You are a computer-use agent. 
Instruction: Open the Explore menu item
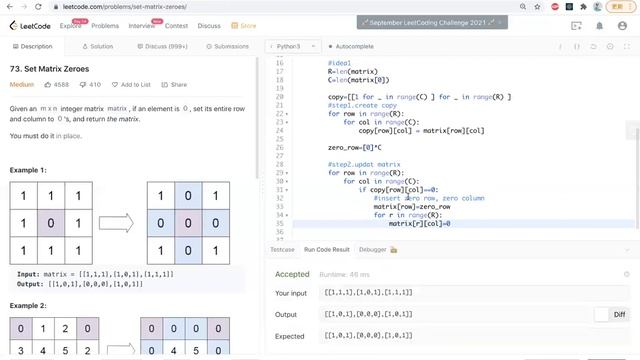70,26
